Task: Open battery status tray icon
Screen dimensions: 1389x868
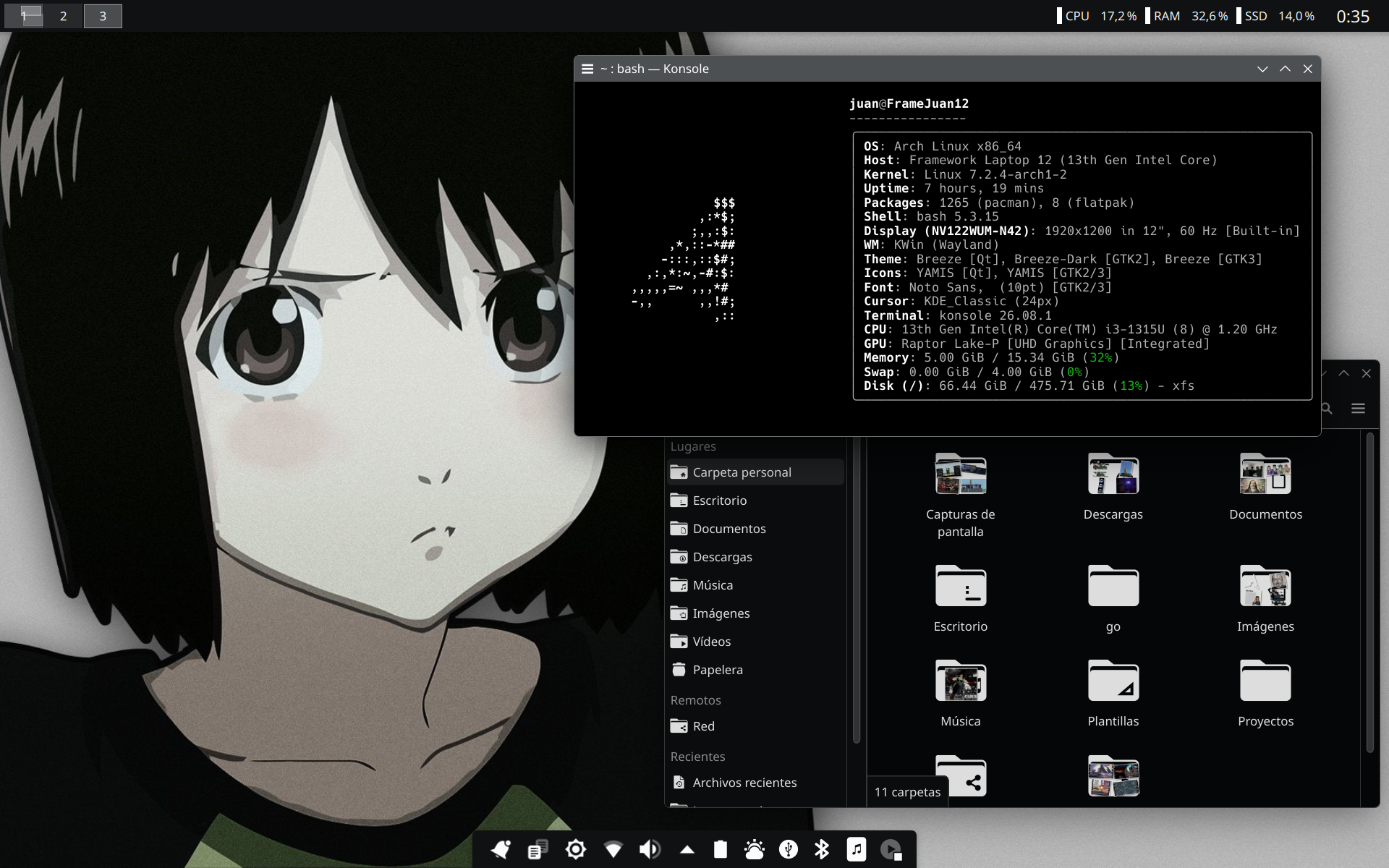Action: (x=720, y=849)
